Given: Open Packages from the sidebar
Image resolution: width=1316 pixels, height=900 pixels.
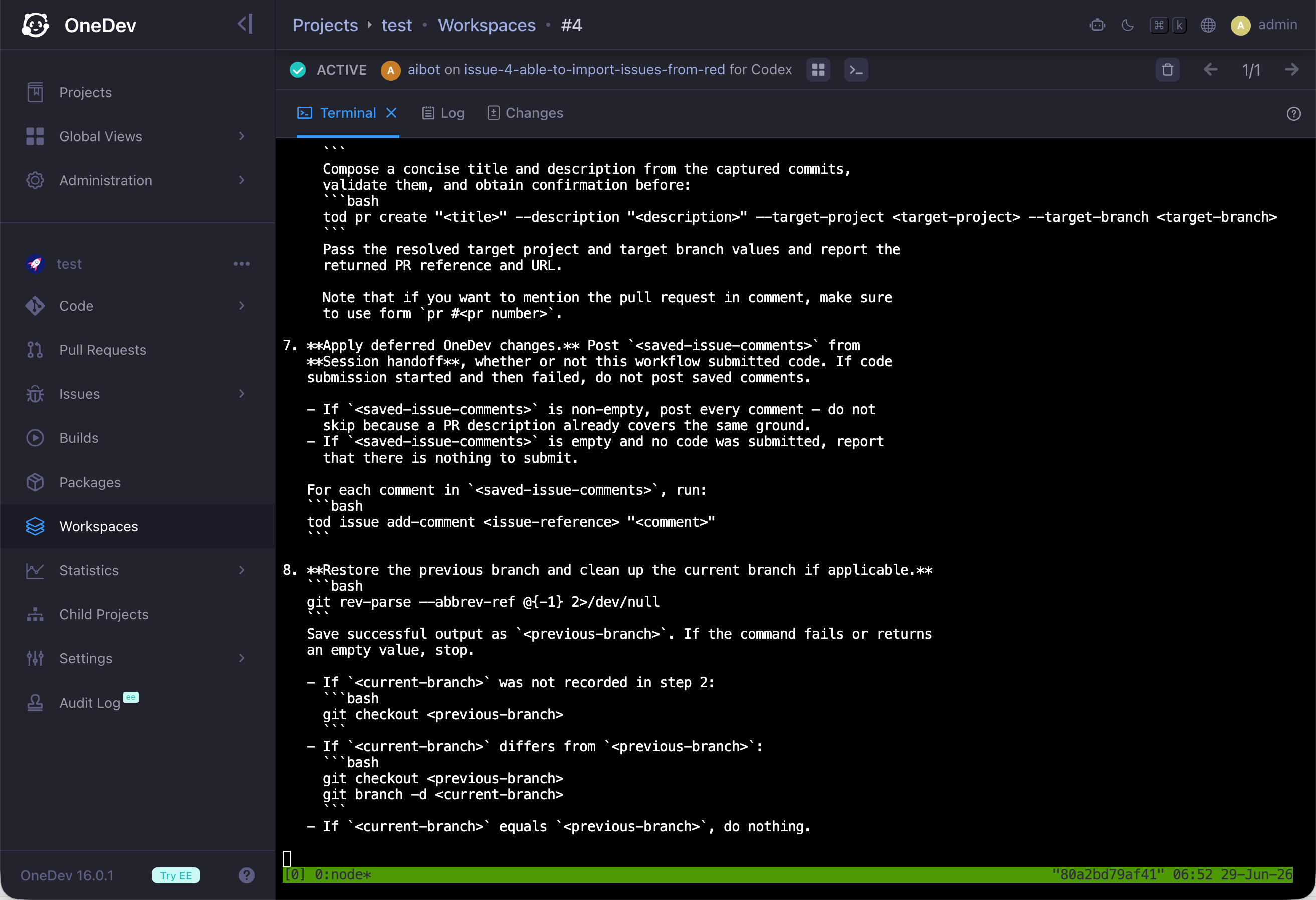Looking at the screenshot, I should tap(90, 483).
